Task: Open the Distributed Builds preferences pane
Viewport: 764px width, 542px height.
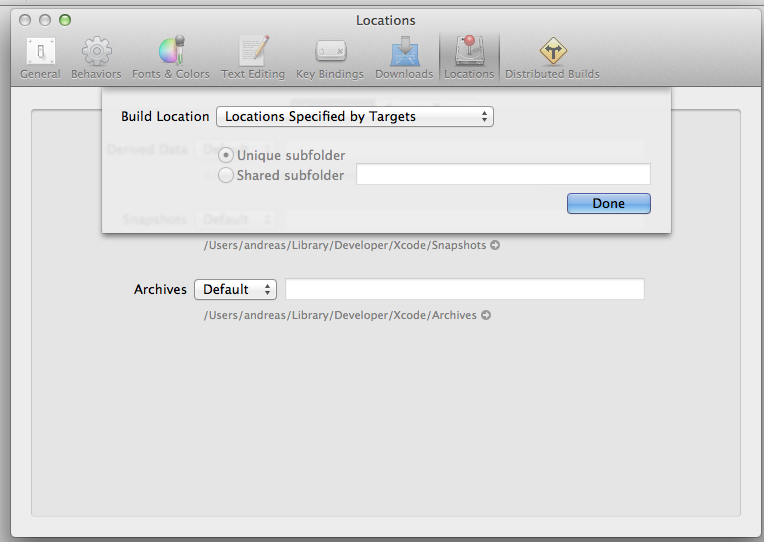Action: tap(552, 58)
